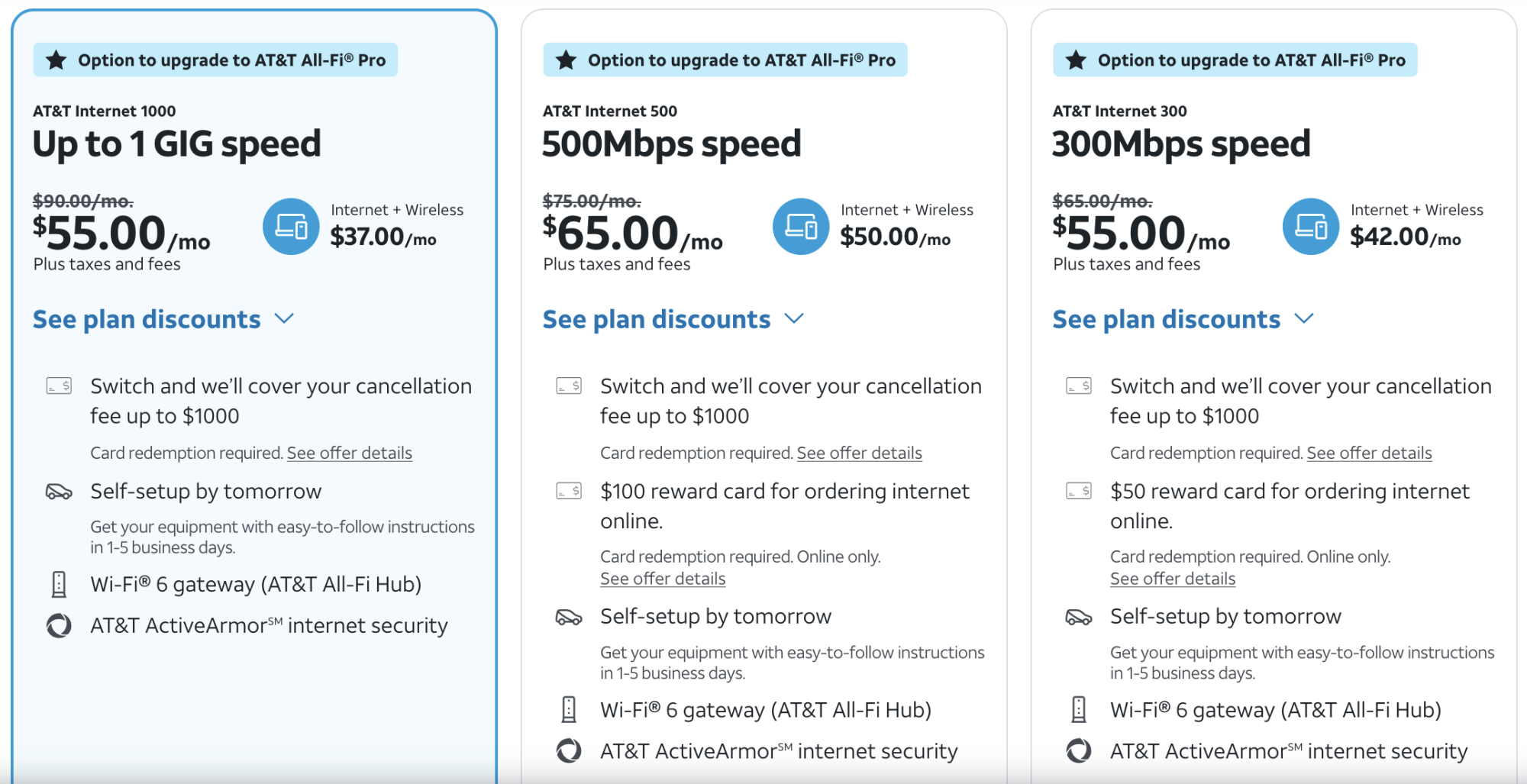
Task: Open cancellation fee offer details in Internet 300
Action: (x=1369, y=453)
